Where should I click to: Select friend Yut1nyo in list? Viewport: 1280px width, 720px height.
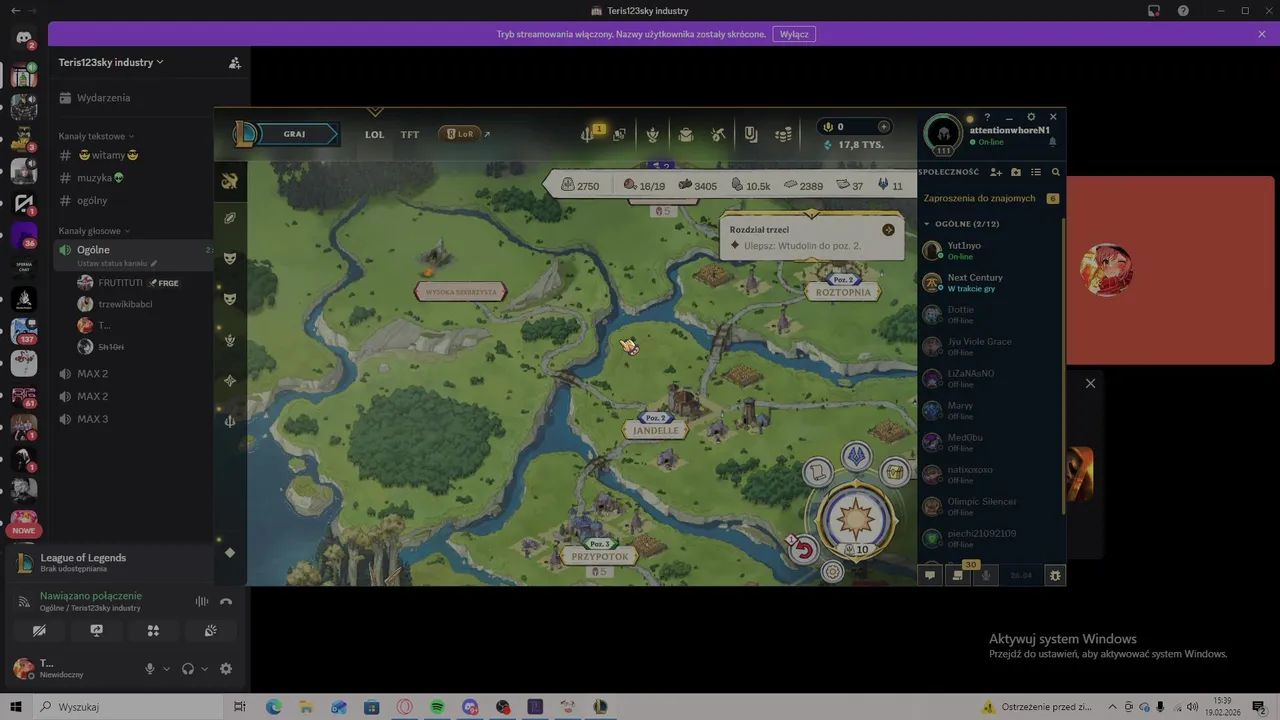(990, 250)
